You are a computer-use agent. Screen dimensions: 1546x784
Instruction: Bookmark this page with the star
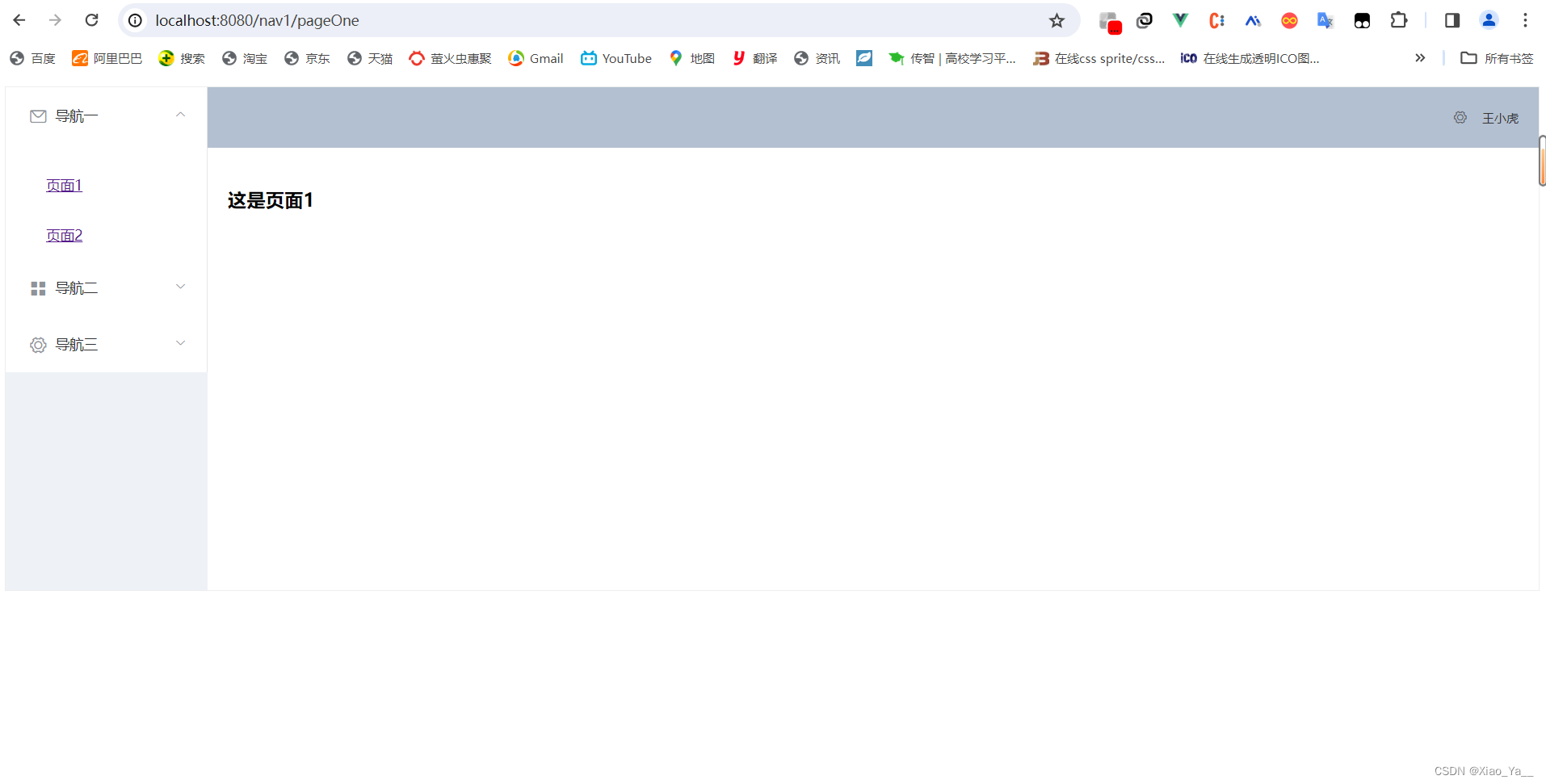pos(1057,20)
